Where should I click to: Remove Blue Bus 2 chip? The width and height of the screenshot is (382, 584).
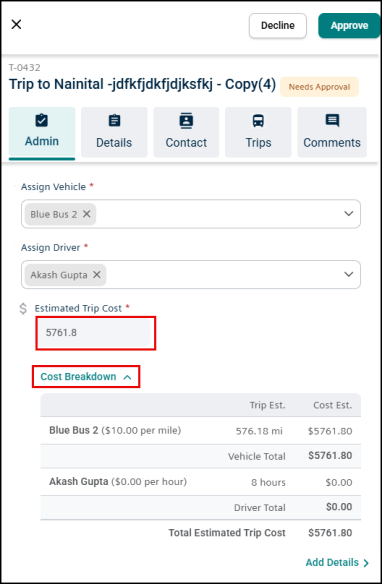click(x=86, y=214)
